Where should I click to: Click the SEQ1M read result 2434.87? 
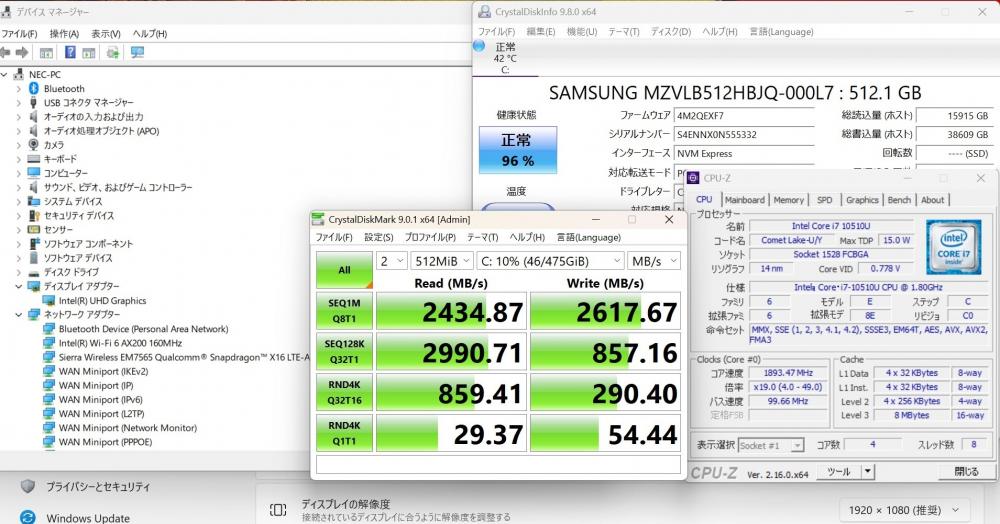(x=452, y=312)
